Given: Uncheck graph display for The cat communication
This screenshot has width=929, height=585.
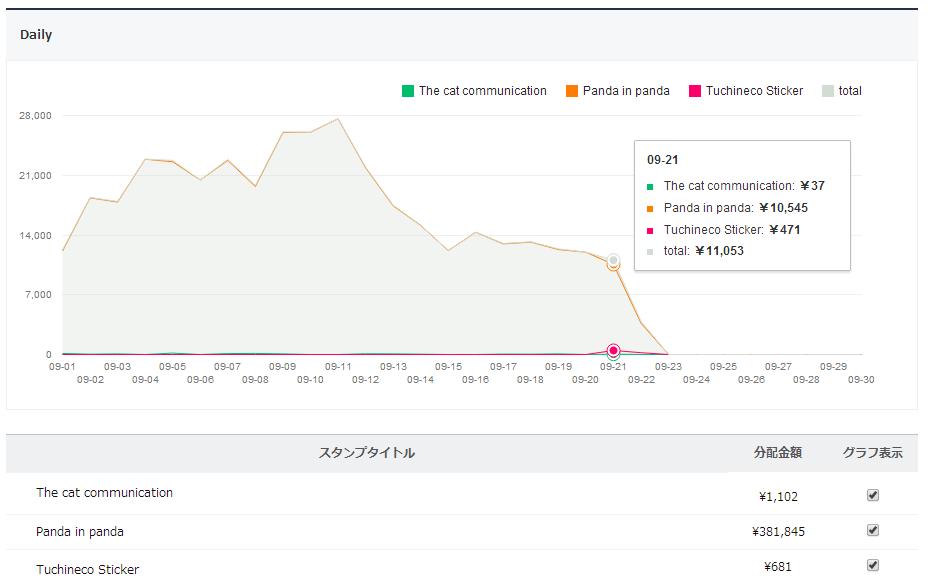Looking at the screenshot, I should point(872,495).
